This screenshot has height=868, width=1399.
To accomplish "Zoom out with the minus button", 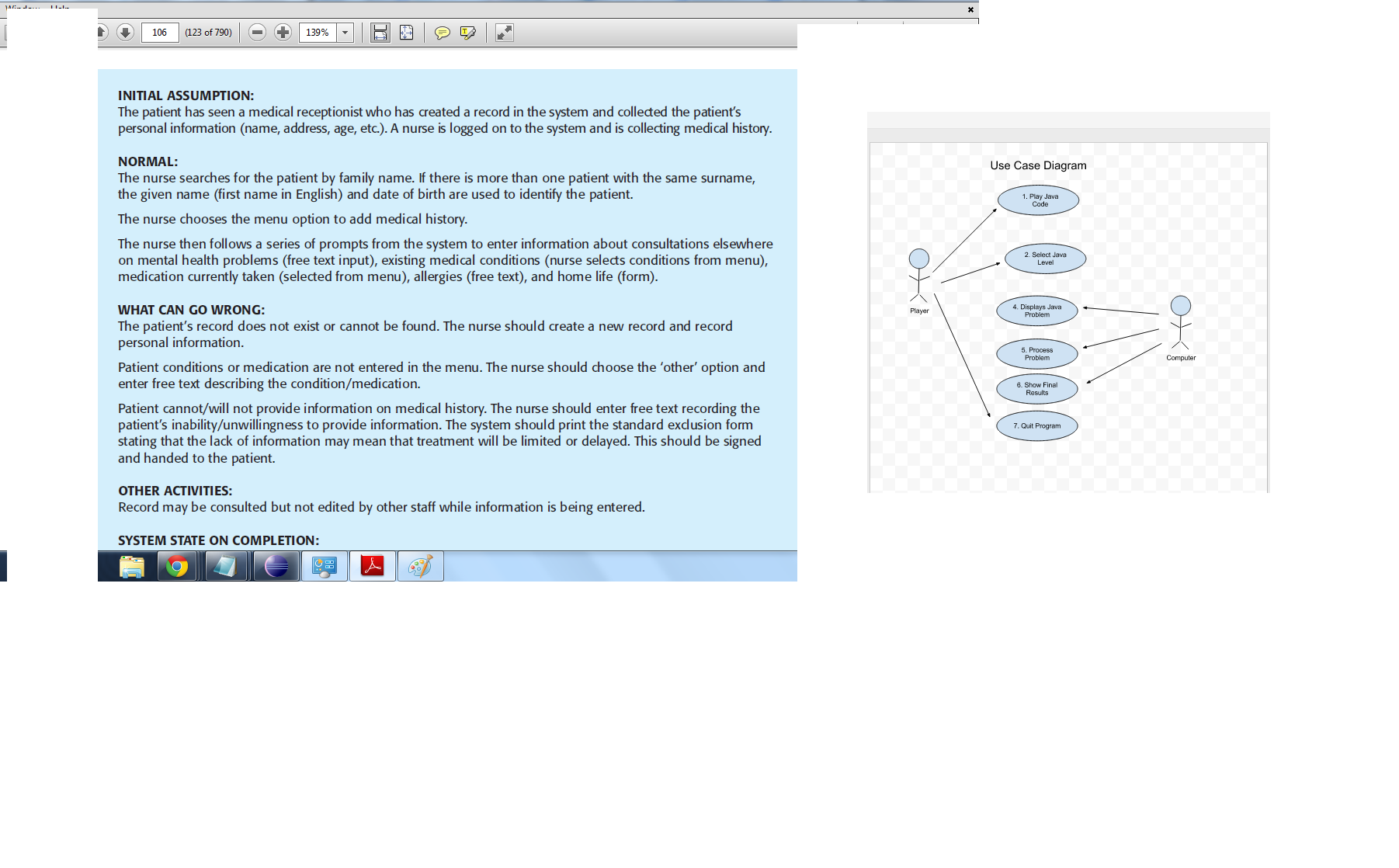I will pos(258,33).
